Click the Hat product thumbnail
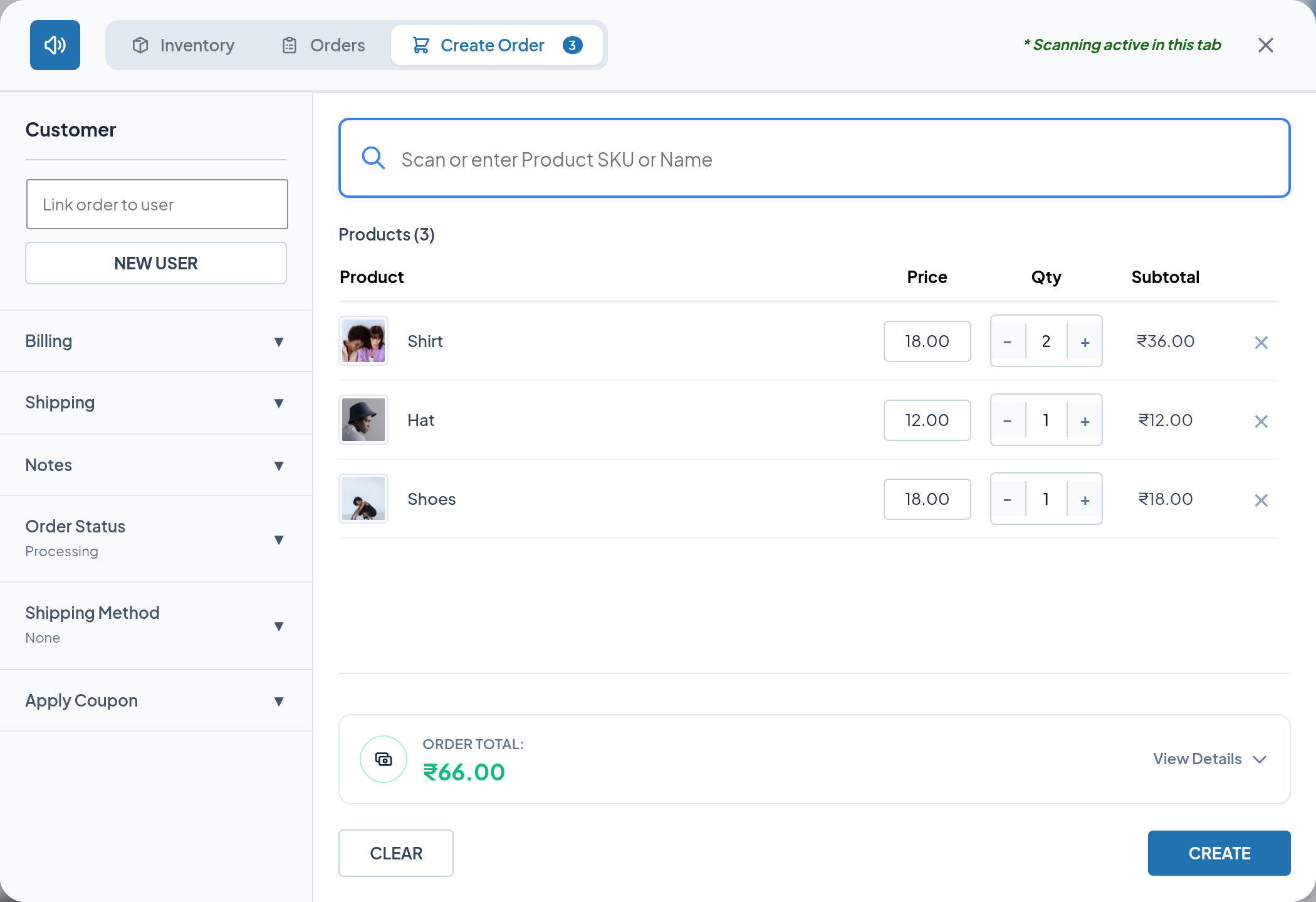This screenshot has width=1316, height=902. 363,420
